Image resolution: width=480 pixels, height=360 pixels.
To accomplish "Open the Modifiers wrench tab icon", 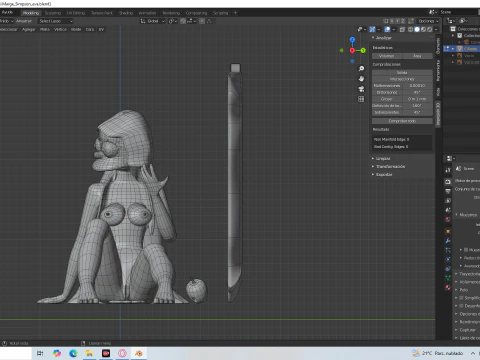I will click(448, 240).
